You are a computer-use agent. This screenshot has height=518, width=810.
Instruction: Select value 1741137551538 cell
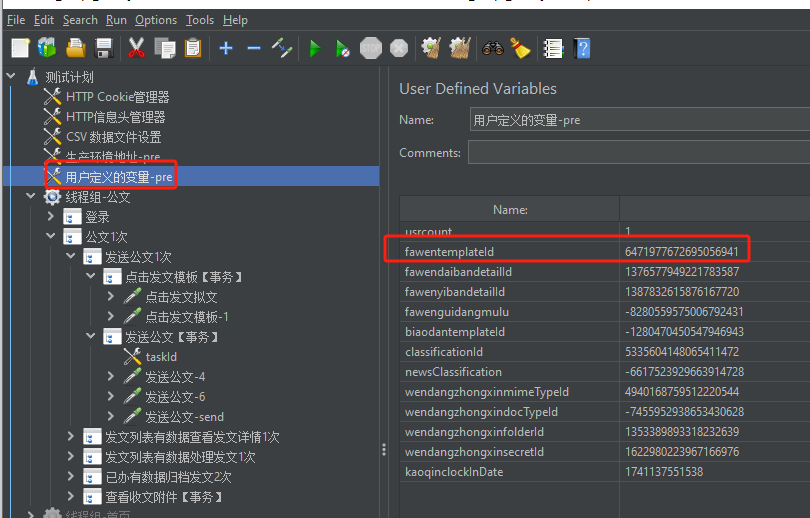(715, 472)
